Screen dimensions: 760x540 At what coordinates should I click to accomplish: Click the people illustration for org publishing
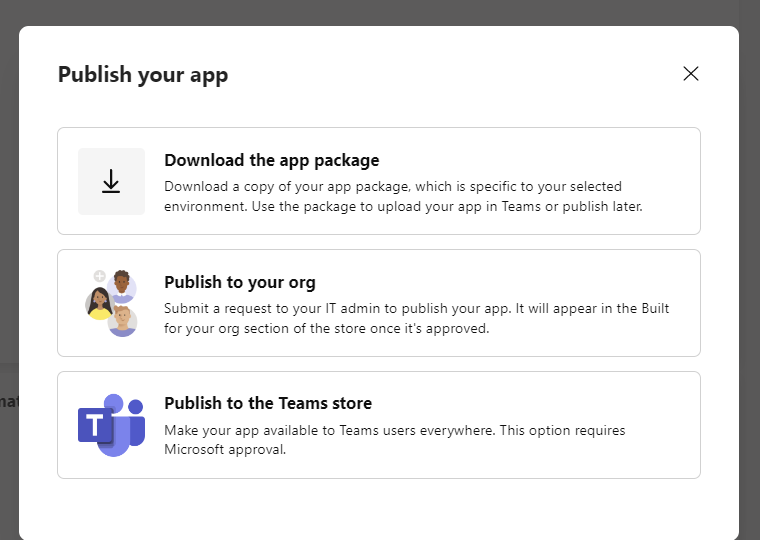[x=111, y=303]
